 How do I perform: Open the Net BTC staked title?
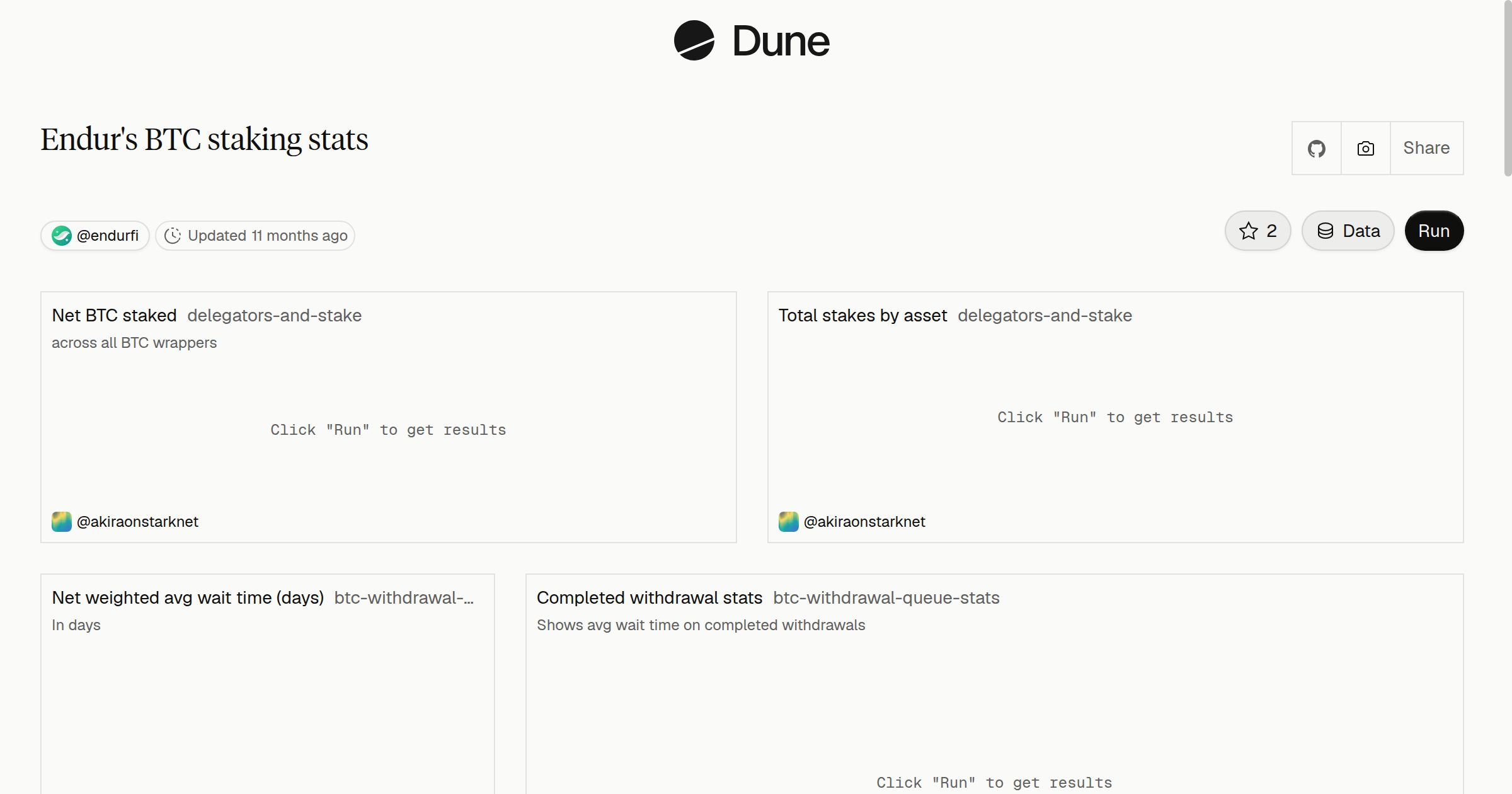tap(114, 315)
